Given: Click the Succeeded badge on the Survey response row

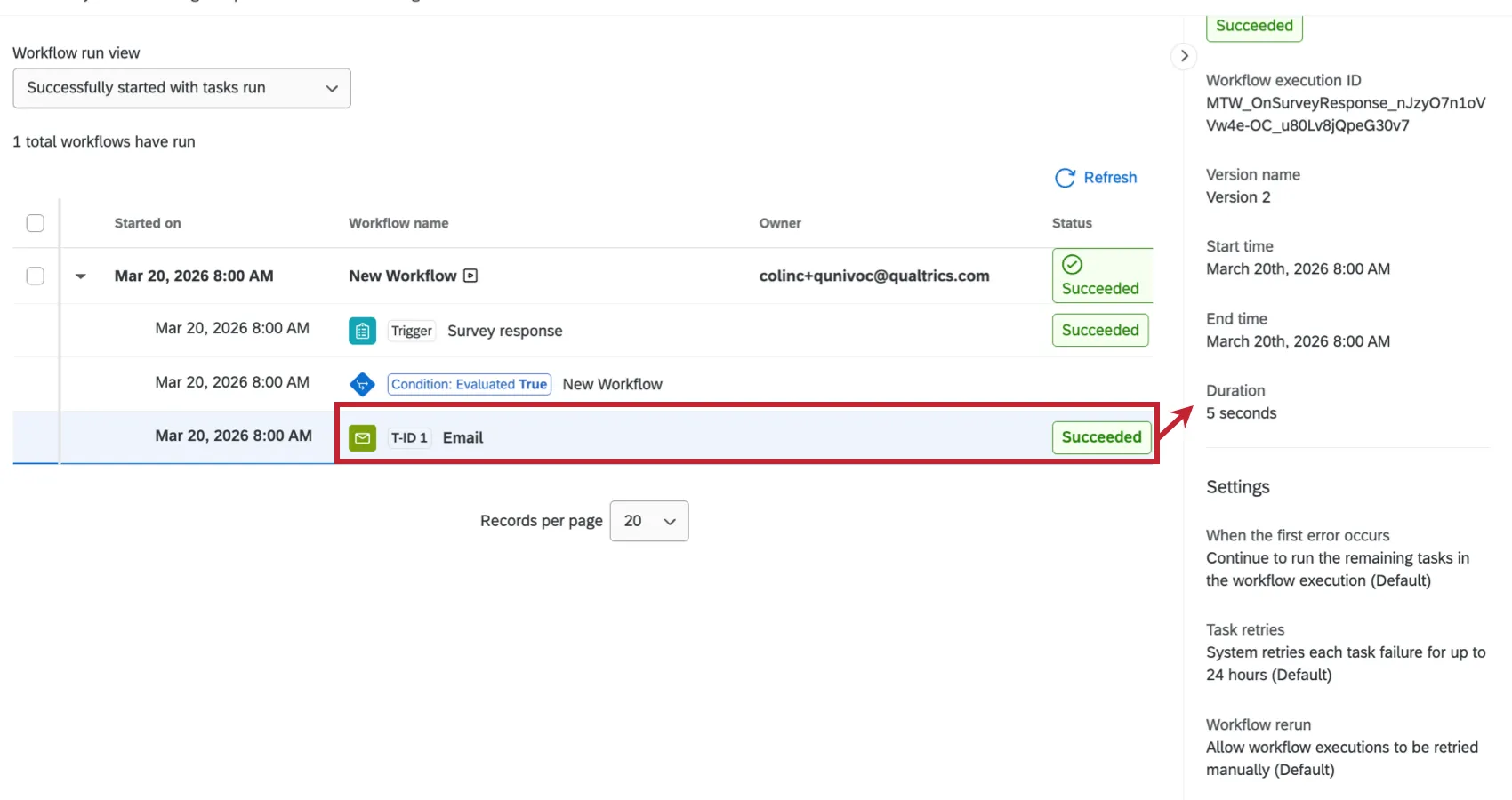Looking at the screenshot, I should pyautogui.click(x=1100, y=330).
